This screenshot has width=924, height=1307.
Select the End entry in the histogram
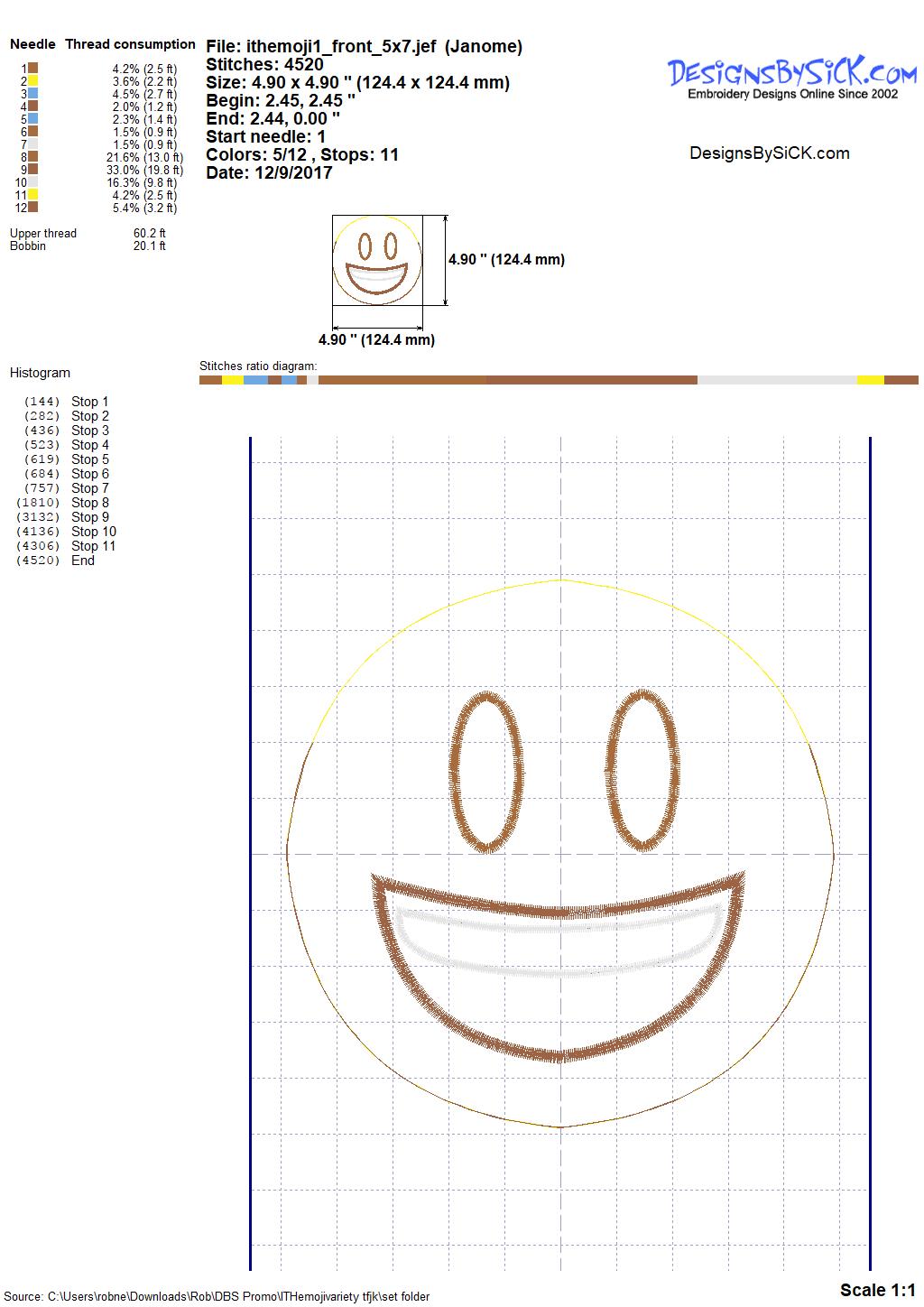point(83,561)
